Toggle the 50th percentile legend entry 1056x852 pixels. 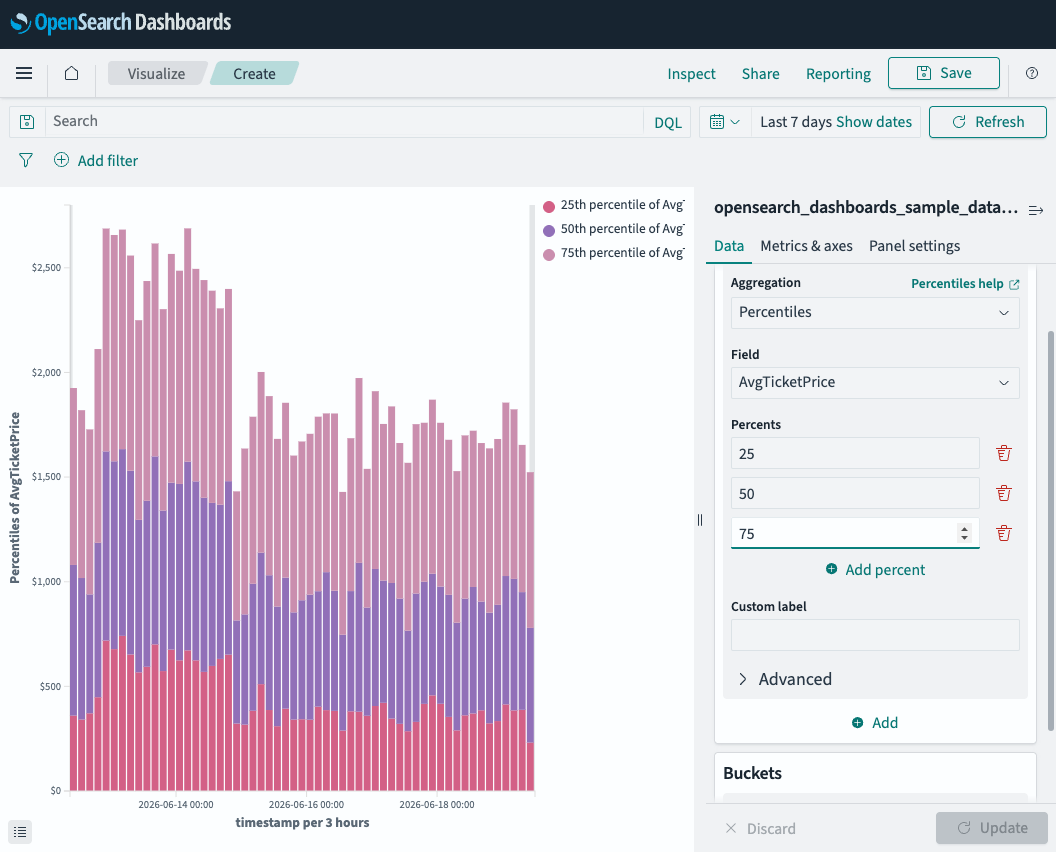pyautogui.click(x=614, y=230)
